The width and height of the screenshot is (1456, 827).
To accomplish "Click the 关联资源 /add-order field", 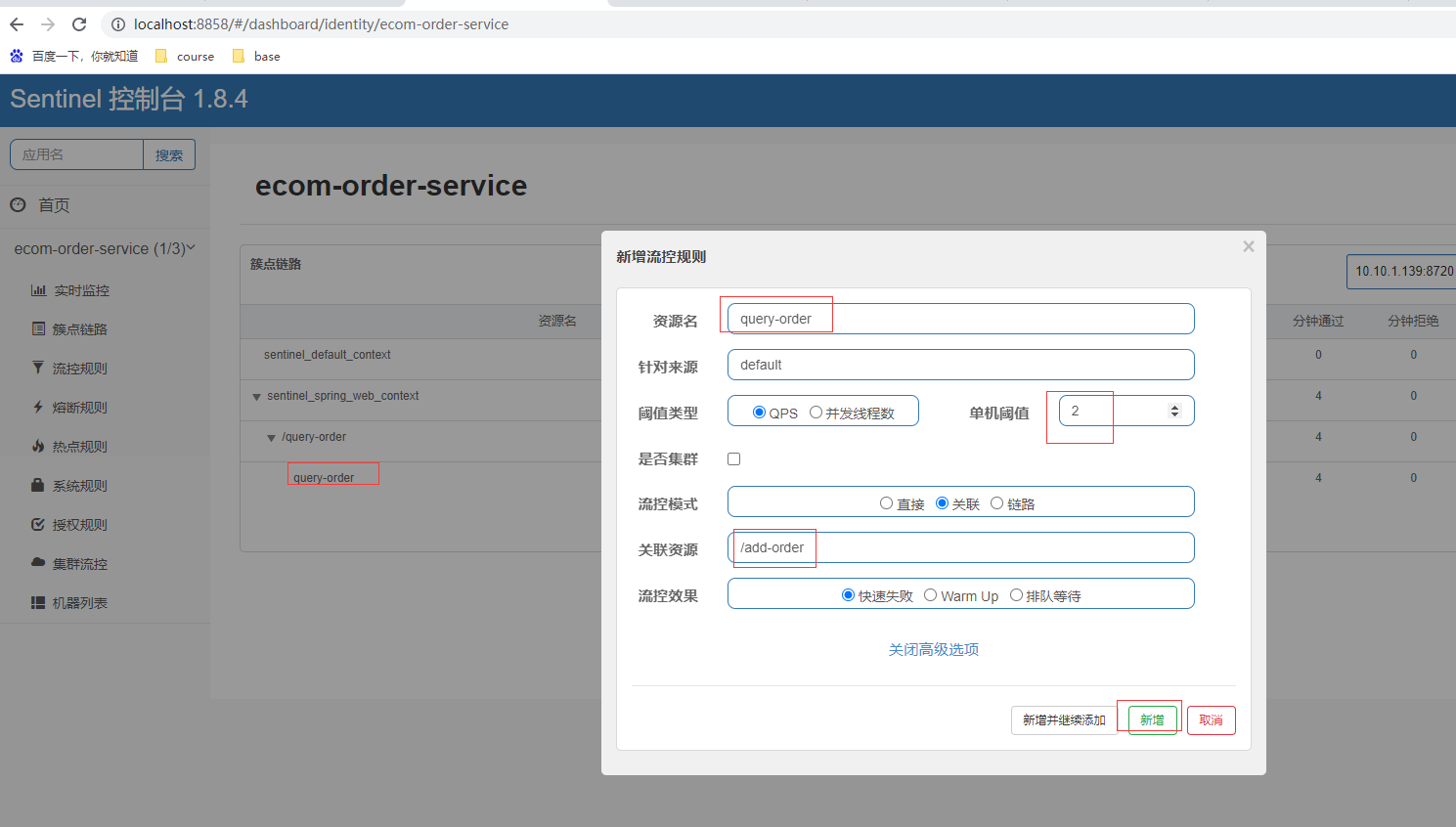I will tap(960, 547).
